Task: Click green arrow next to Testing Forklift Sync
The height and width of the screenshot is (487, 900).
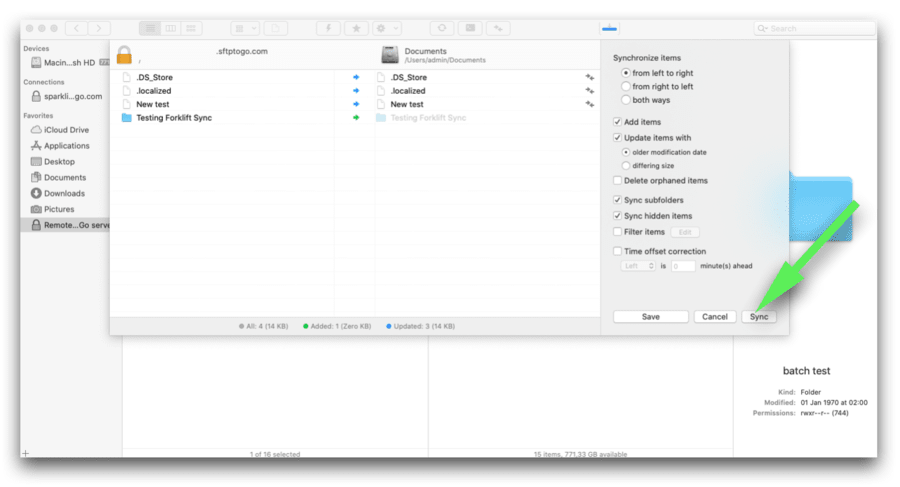Action: pos(356,118)
